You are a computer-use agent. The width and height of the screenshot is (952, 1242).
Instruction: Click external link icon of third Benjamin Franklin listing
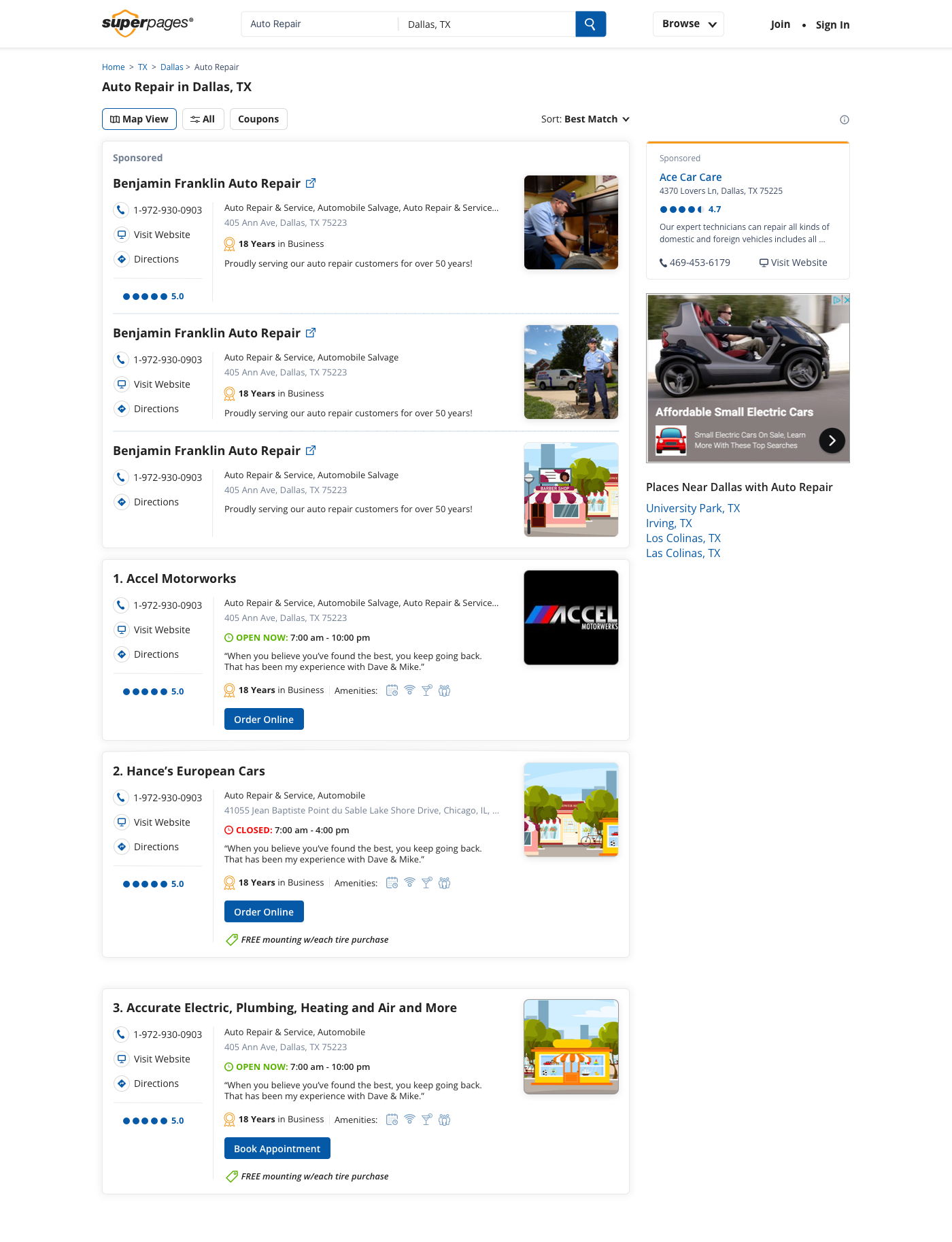click(x=311, y=450)
